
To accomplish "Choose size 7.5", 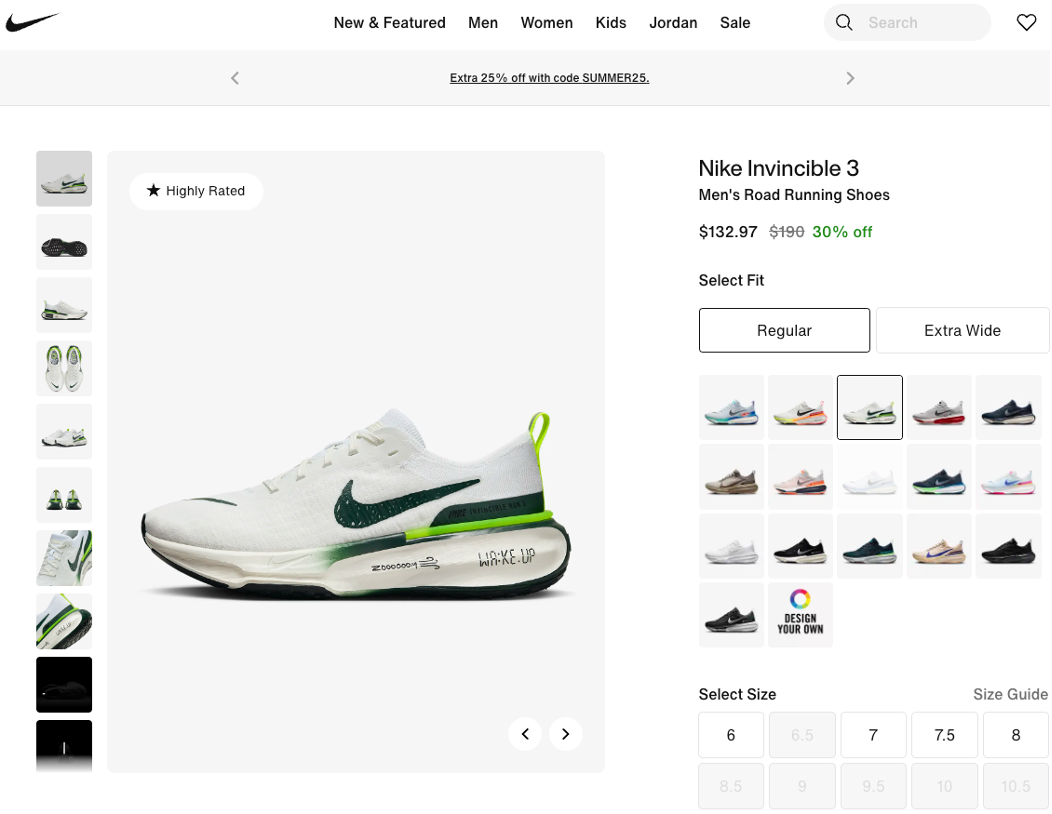I will coord(945,735).
